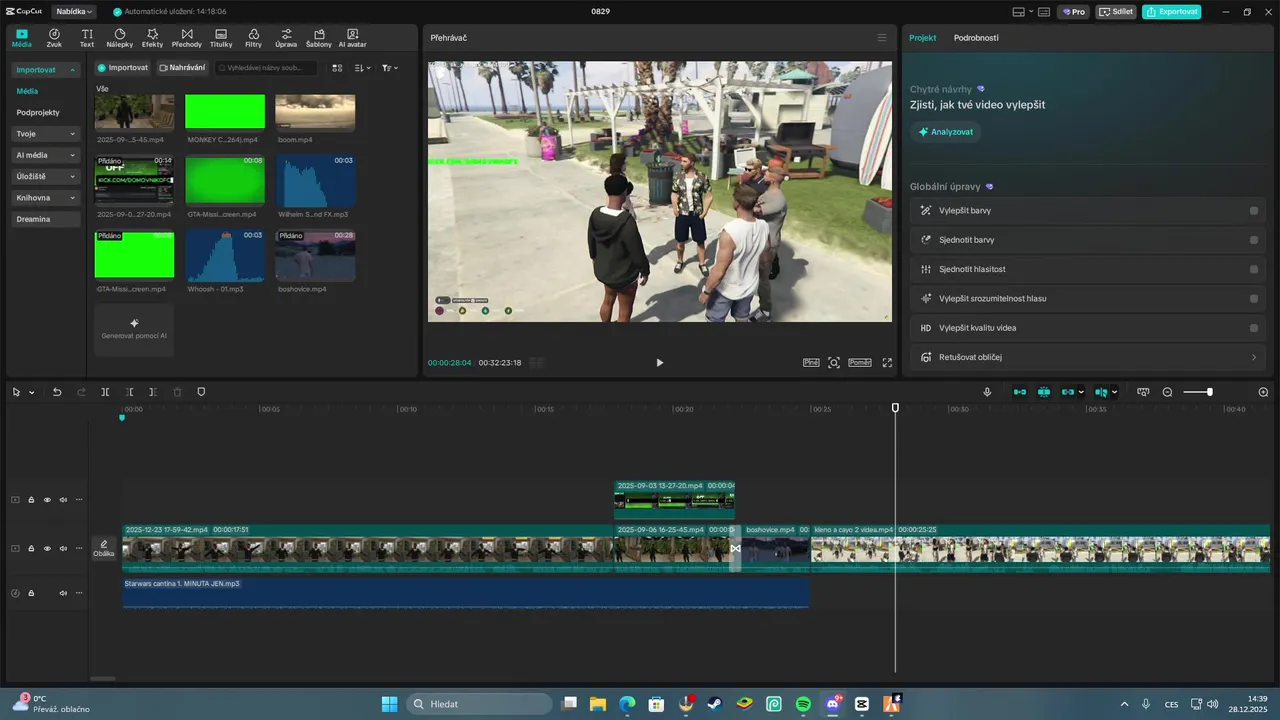Hide the overlay video track with eye icon
The width and height of the screenshot is (1280, 720).
(47, 500)
